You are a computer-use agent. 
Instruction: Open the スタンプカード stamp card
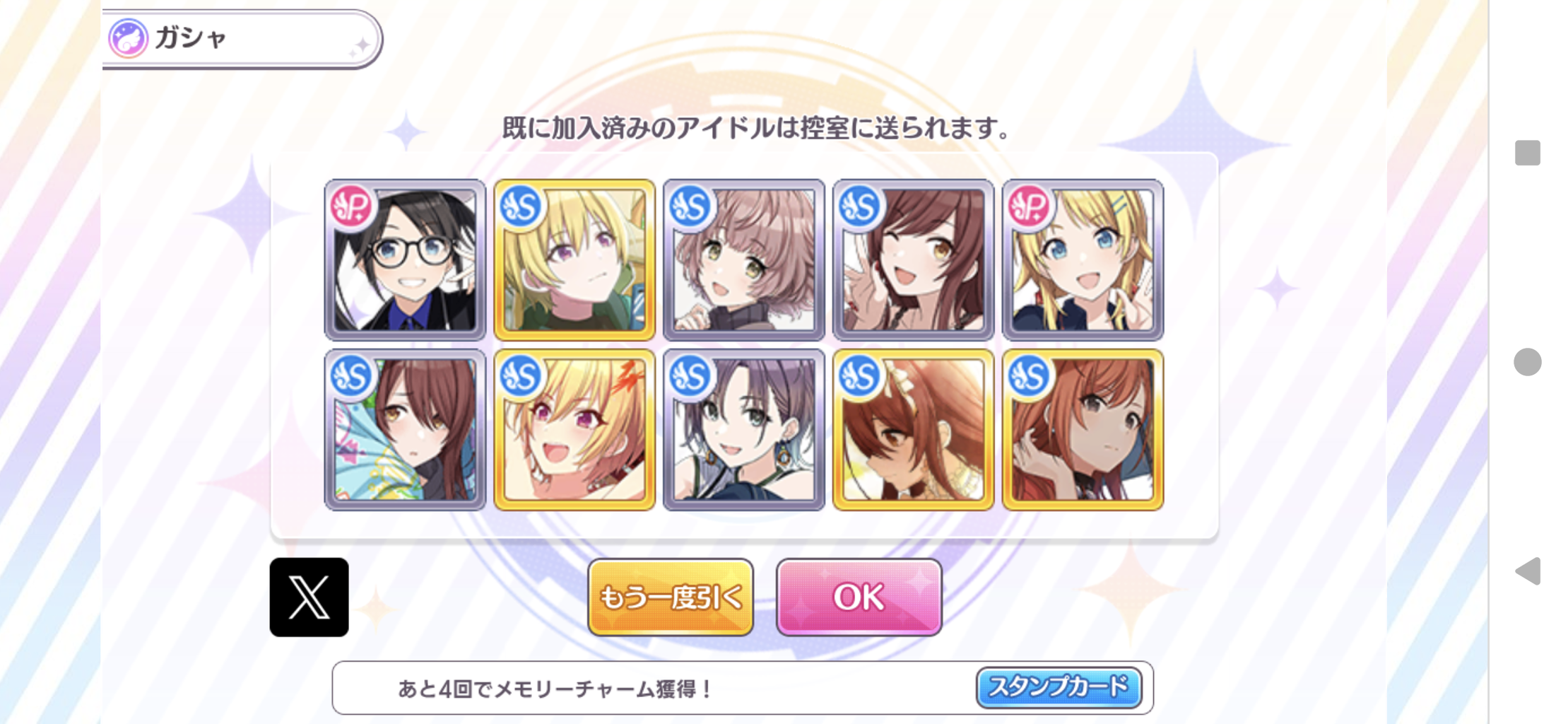(1059, 687)
